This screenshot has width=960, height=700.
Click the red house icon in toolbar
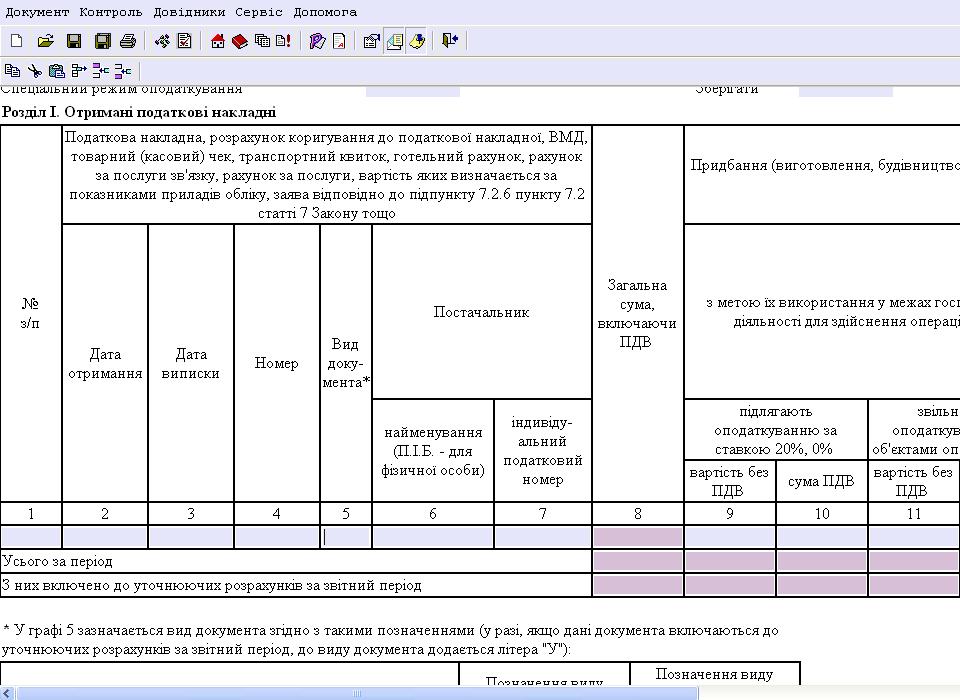pyautogui.click(x=218, y=41)
